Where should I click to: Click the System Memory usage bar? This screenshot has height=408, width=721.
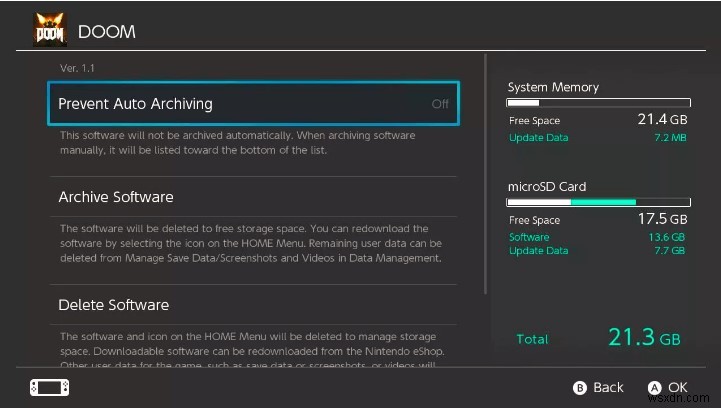pos(598,103)
